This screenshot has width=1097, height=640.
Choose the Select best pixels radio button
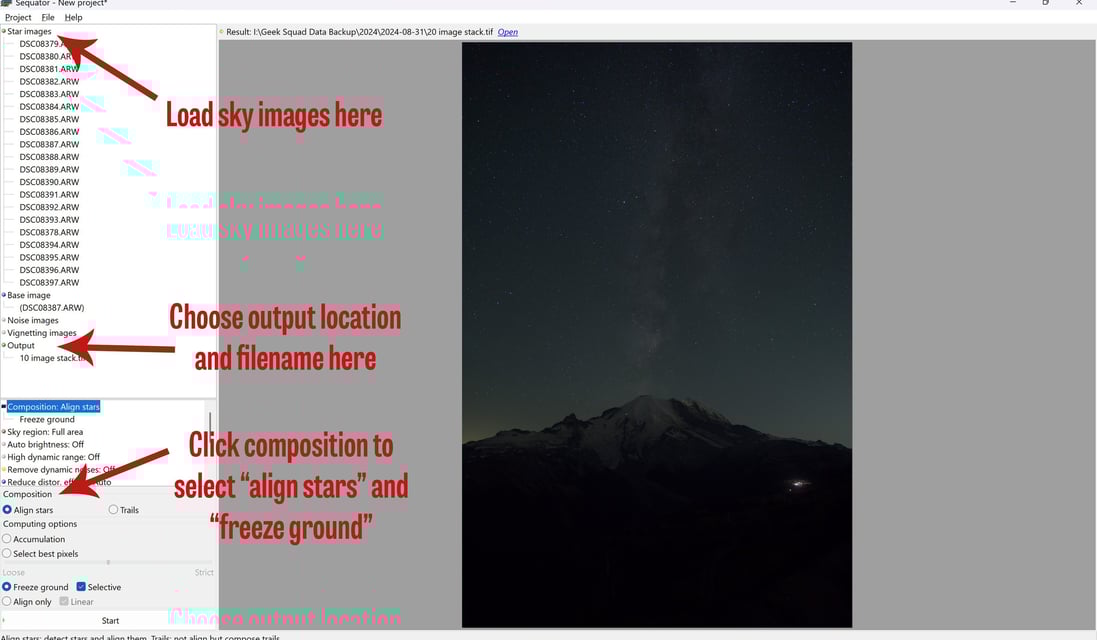(x=7, y=553)
